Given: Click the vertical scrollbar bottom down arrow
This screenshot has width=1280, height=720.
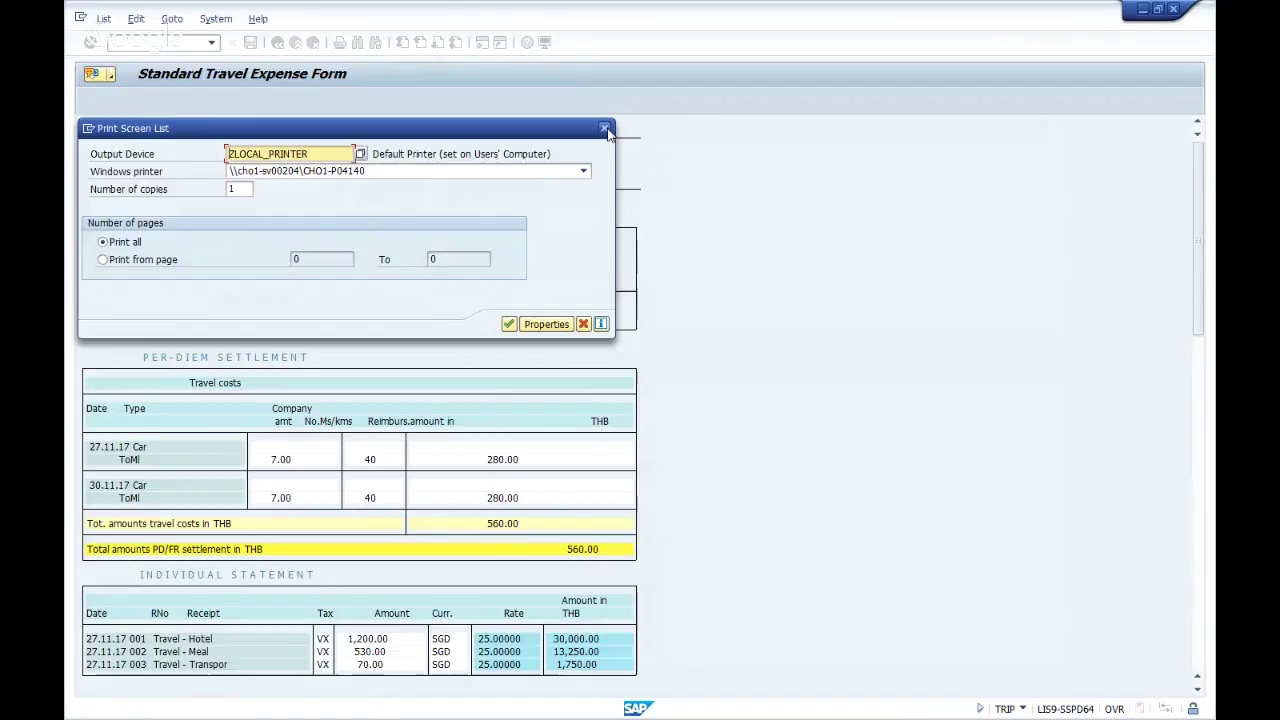Looking at the screenshot, I should tap(1197, 689).
